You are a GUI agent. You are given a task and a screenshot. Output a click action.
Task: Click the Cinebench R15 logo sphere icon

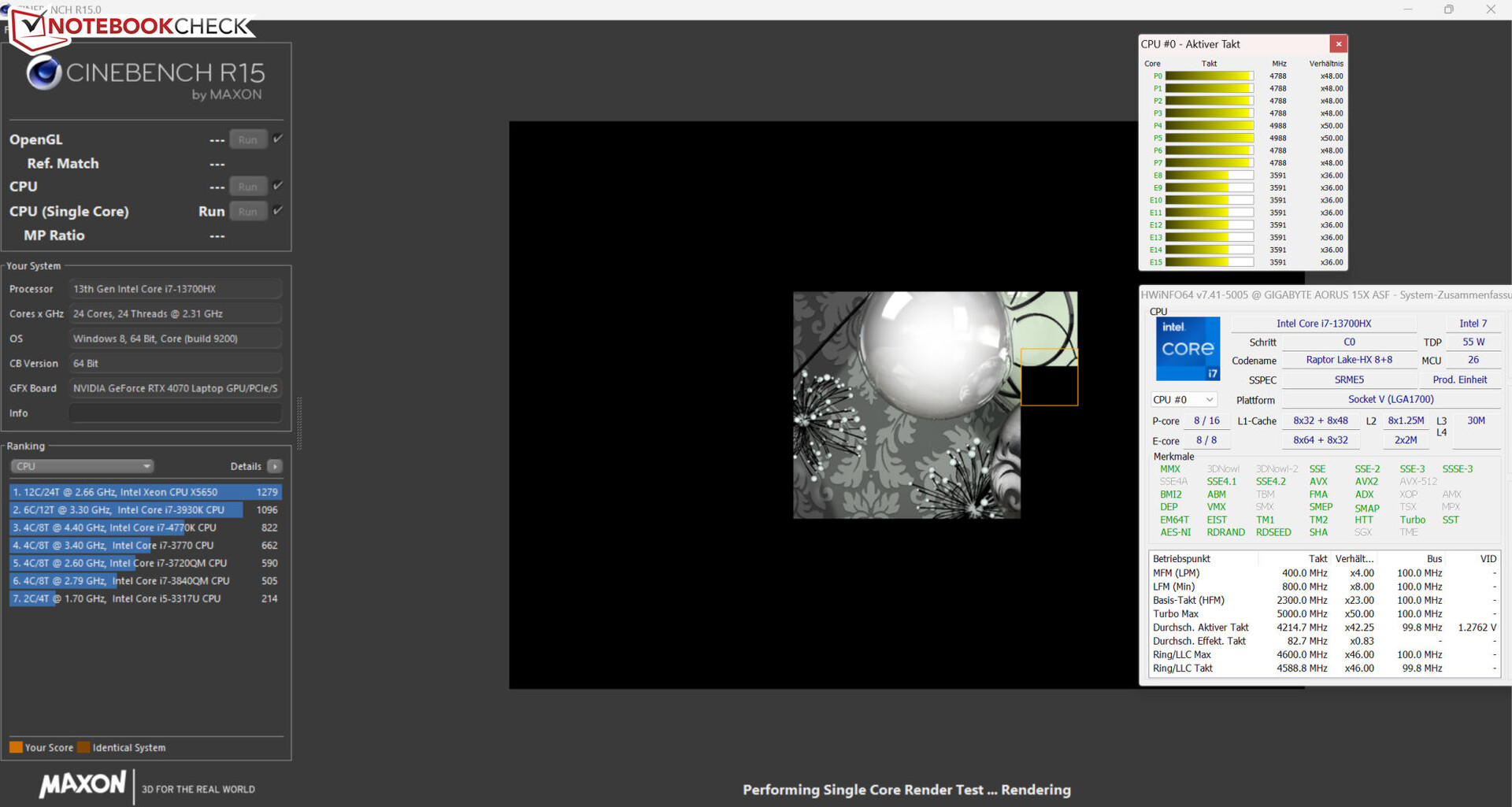[44, 73]
